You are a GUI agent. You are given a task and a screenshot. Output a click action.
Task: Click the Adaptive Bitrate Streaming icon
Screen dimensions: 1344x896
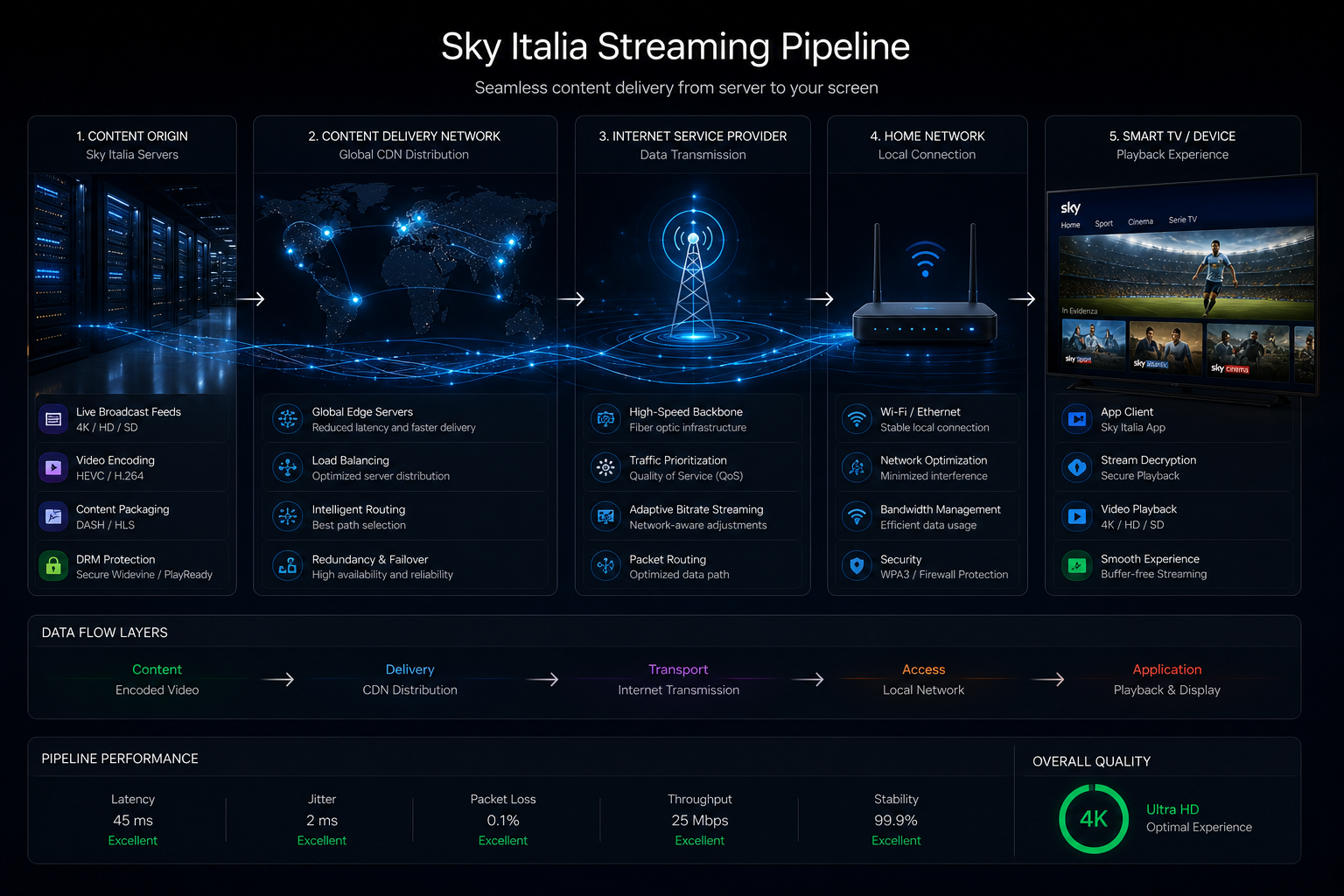pyautogui.click(x=605, y=516)
